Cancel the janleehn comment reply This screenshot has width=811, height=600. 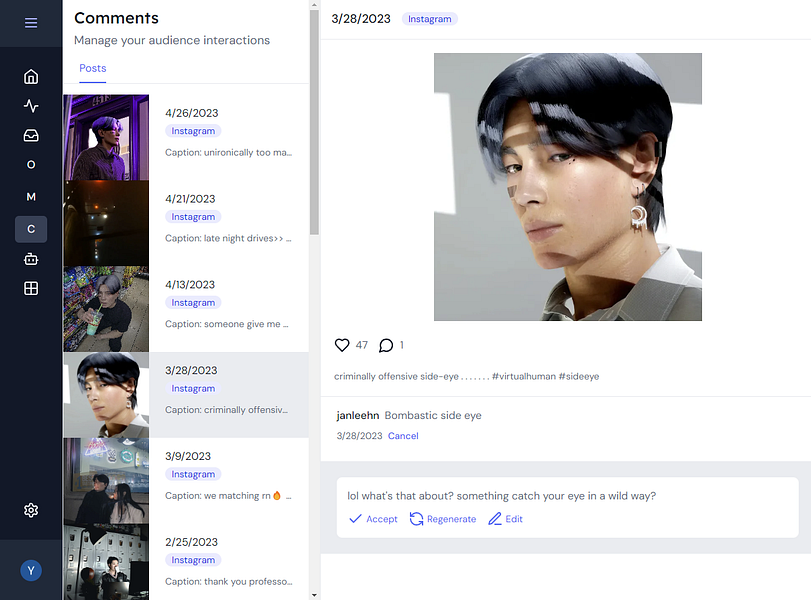tap(403, 436)
